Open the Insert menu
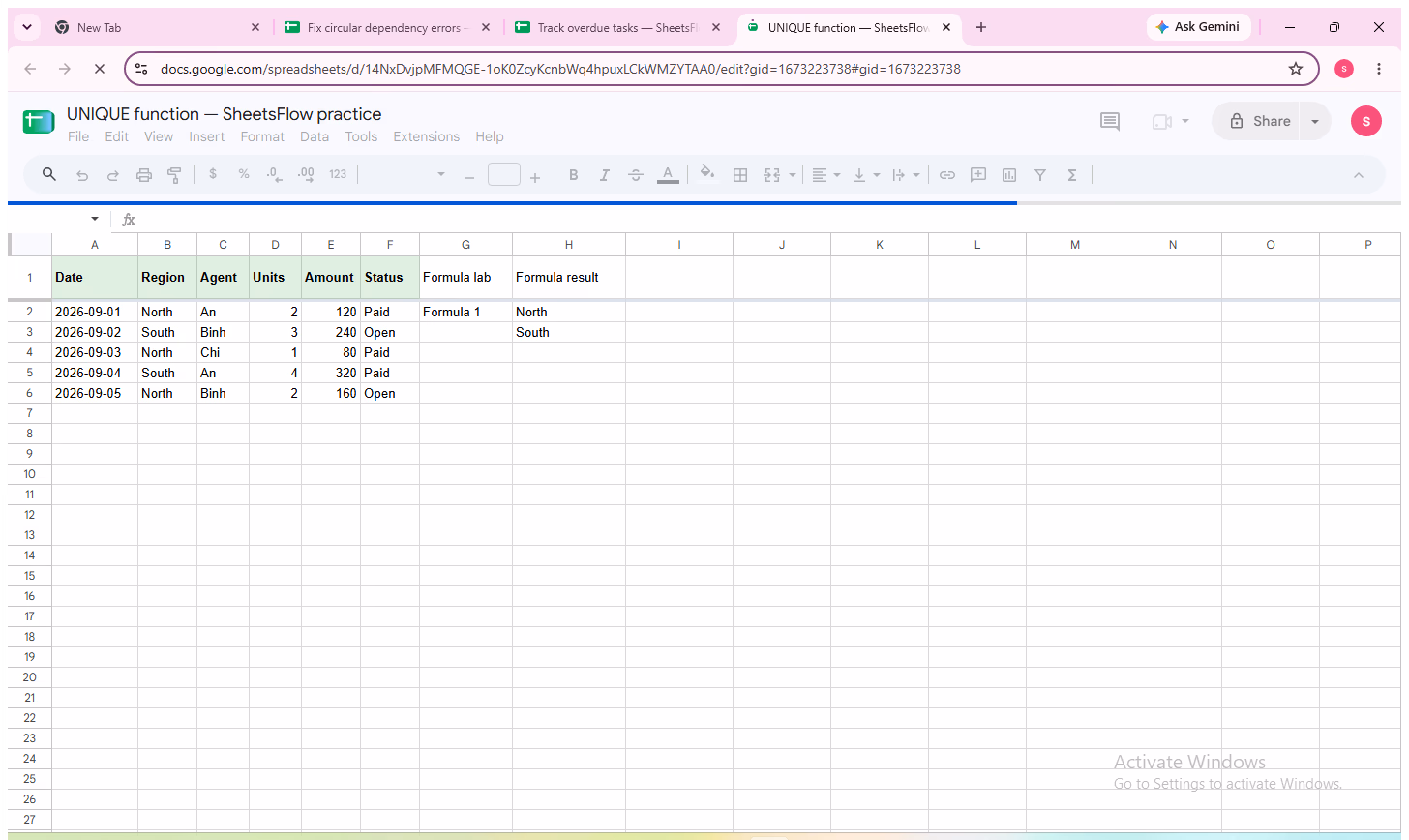 coord(207,136)
